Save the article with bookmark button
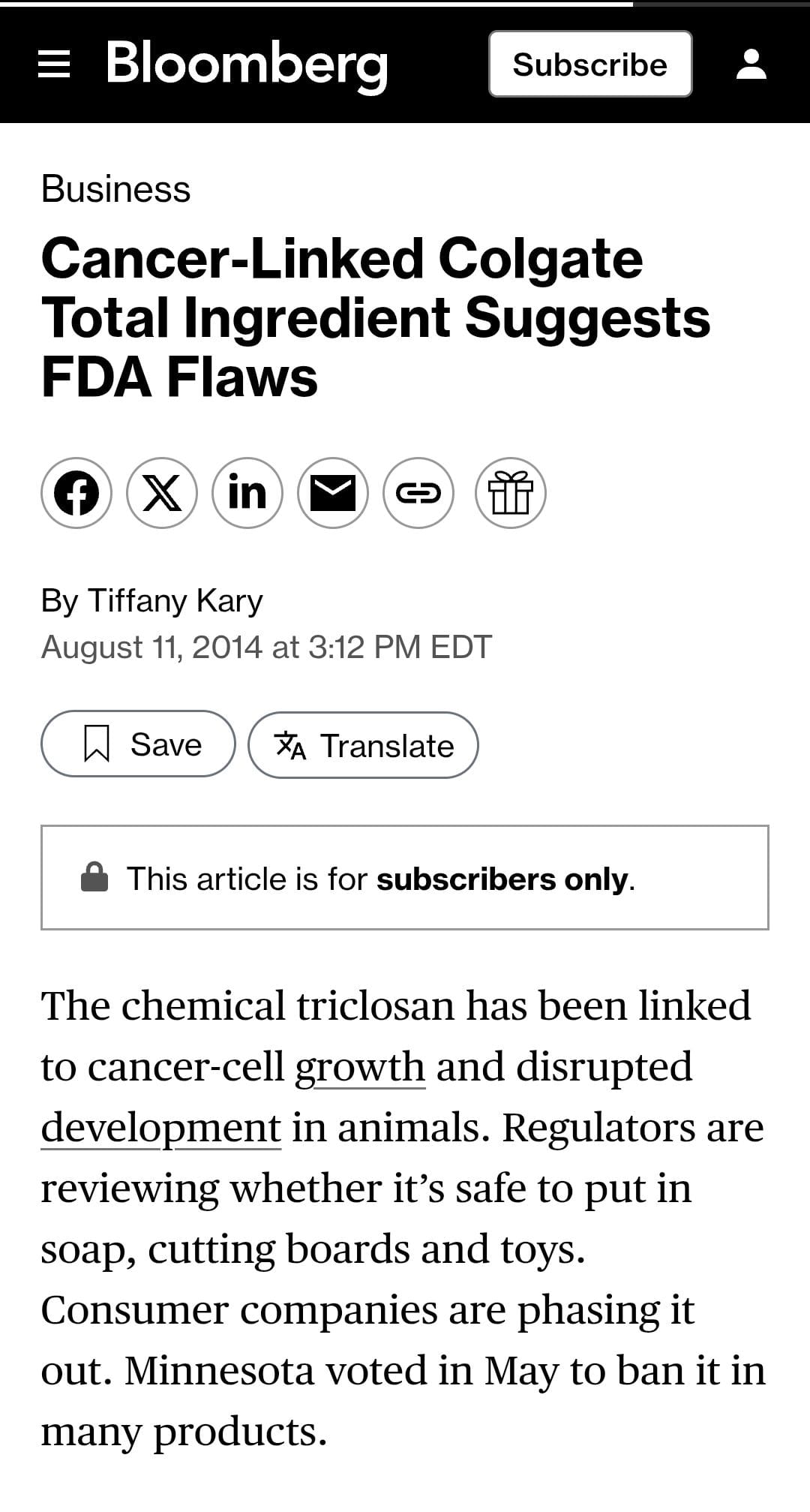The image size is (810, 1512). (x=138, y=744)
